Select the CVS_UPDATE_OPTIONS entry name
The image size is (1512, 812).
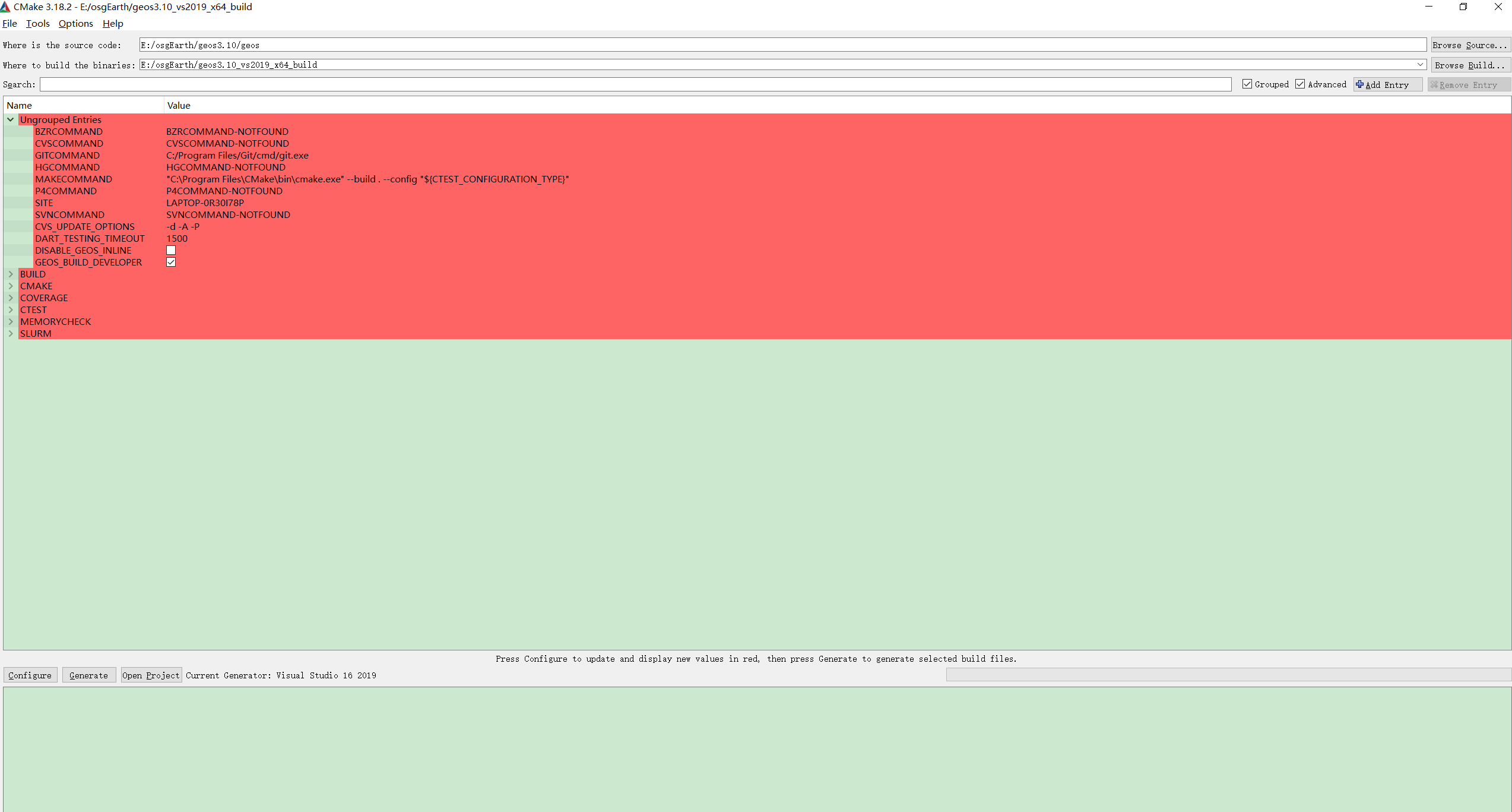click(84, 226)
